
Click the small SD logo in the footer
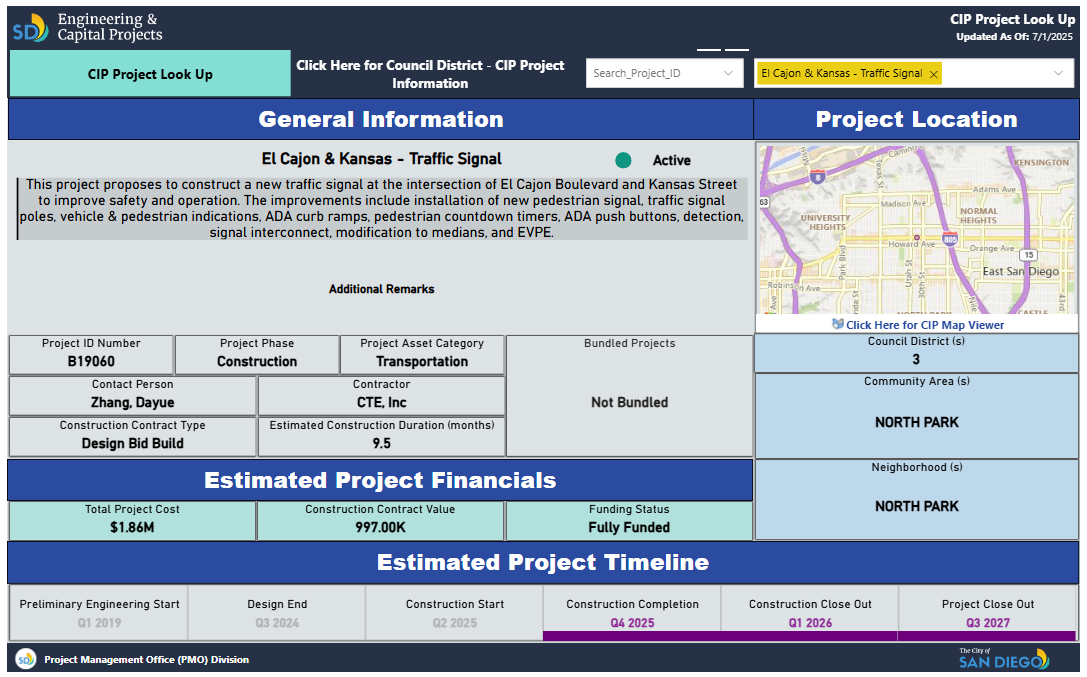[x=25, y=659]
